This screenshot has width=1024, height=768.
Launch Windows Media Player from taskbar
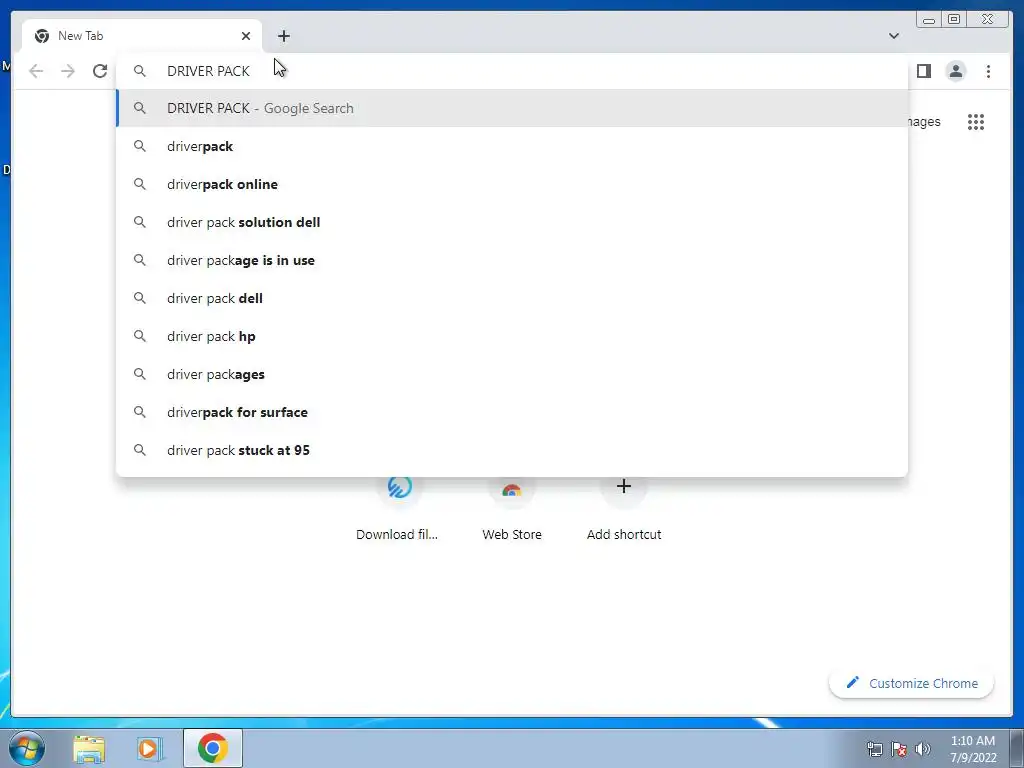(x=149, y=748)
